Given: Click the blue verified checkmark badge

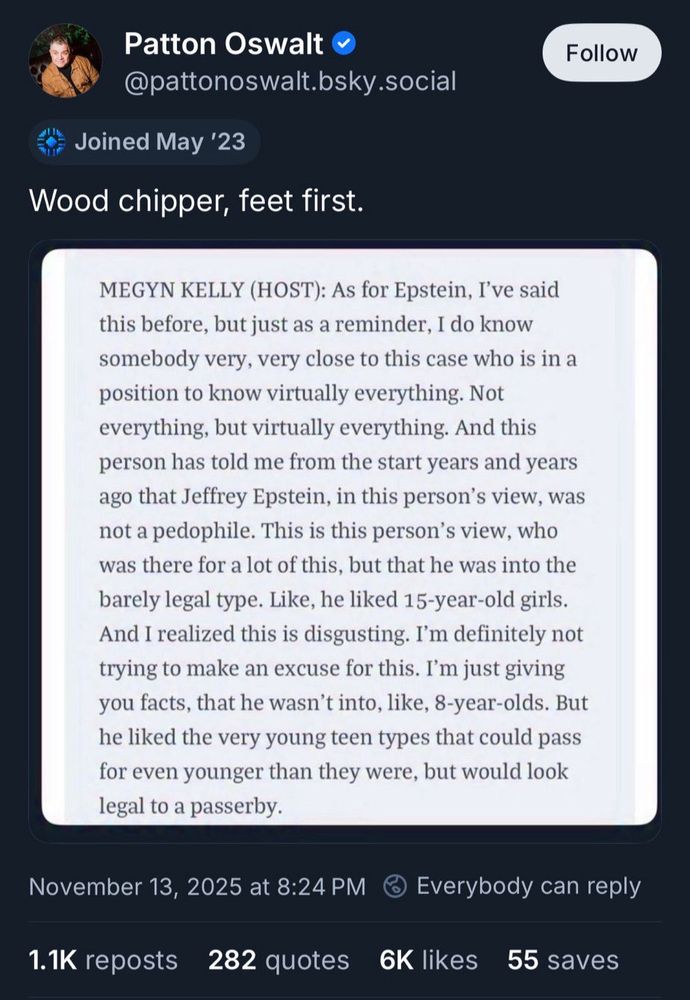Looking at the screenshot, I should pyautogui.click(x=344, y=44).
